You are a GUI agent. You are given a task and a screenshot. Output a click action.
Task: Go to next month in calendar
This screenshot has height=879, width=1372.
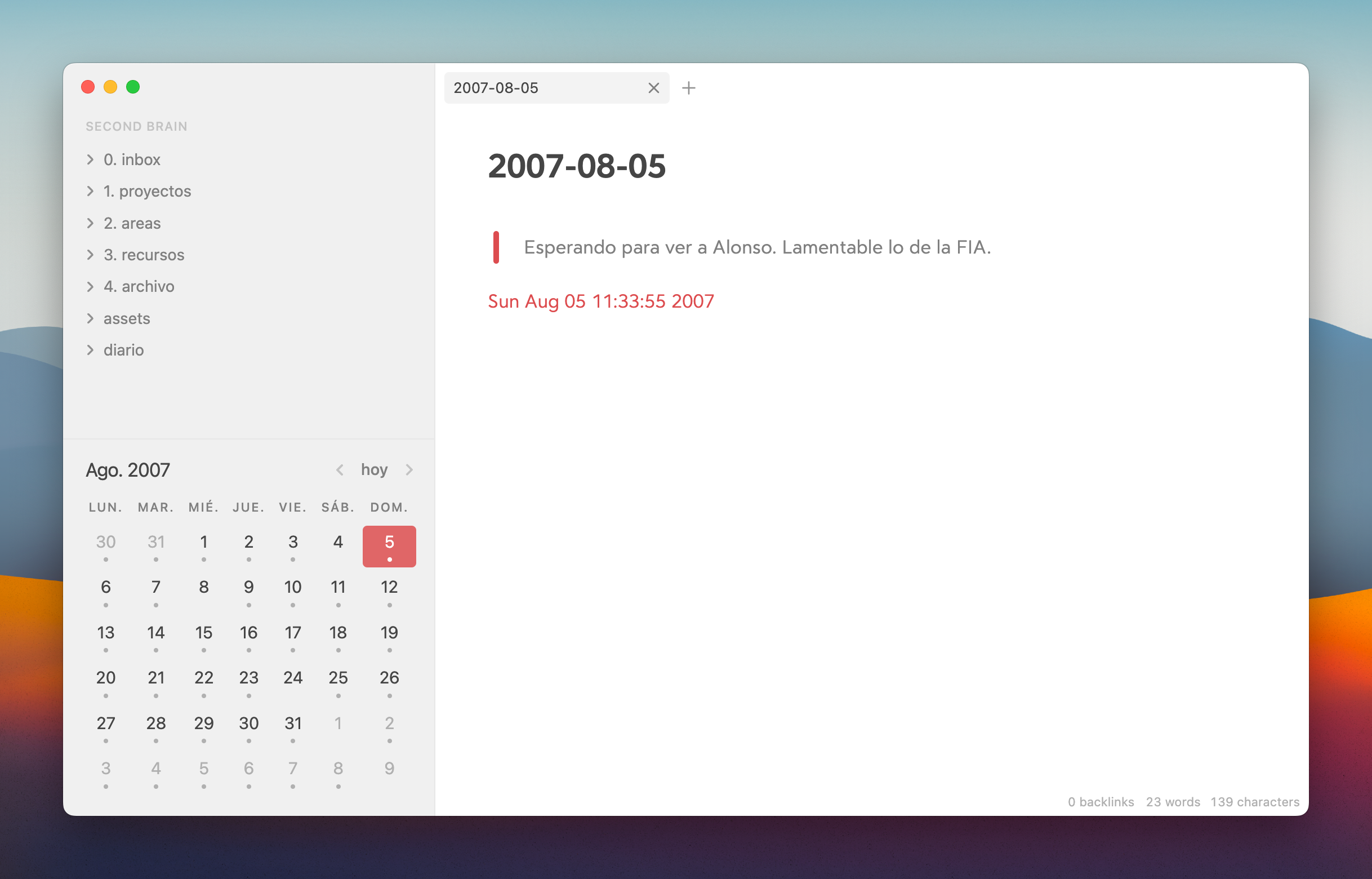tap(409, 470)
